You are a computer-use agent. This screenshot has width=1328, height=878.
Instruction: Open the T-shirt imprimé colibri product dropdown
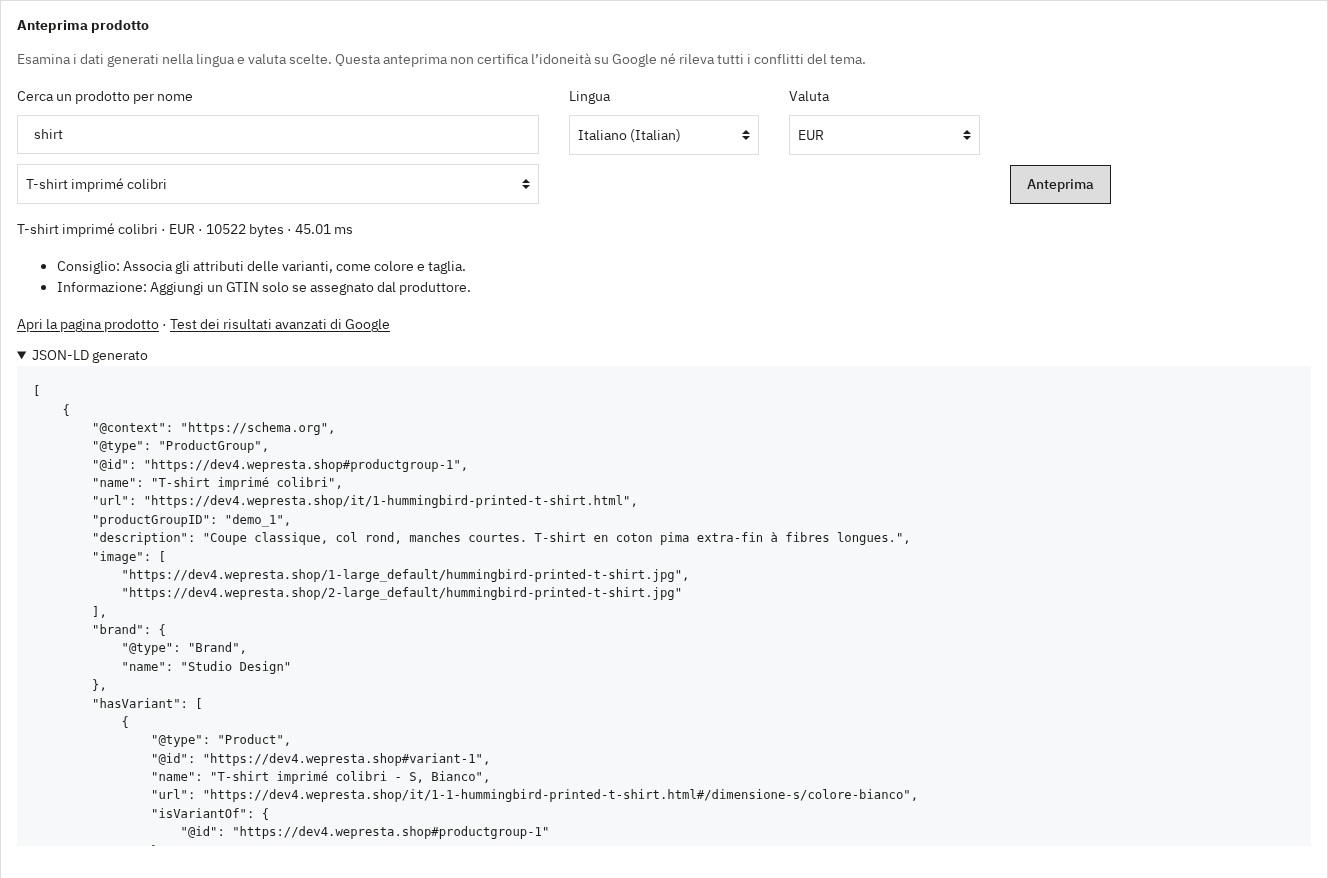point(278,184)
